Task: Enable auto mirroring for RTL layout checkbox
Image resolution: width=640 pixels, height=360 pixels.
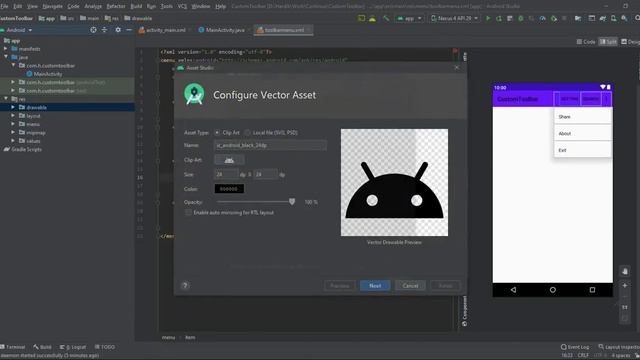Action: (x=188, y=213)
